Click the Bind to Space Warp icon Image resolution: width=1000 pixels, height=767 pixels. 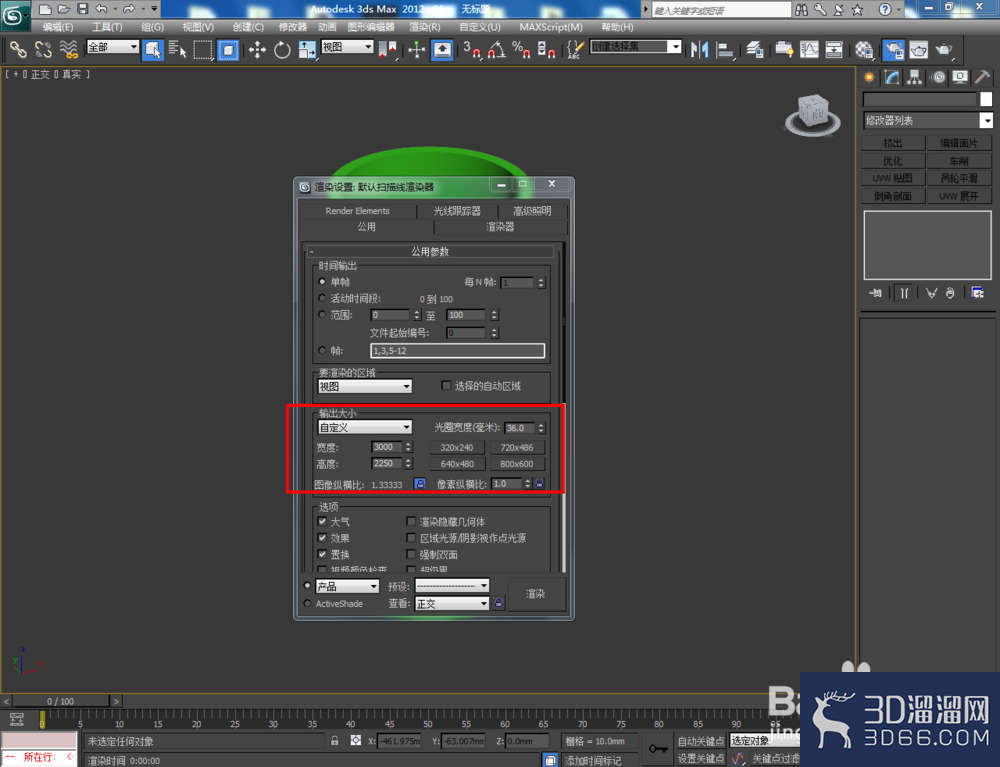[x=68, y=49]
